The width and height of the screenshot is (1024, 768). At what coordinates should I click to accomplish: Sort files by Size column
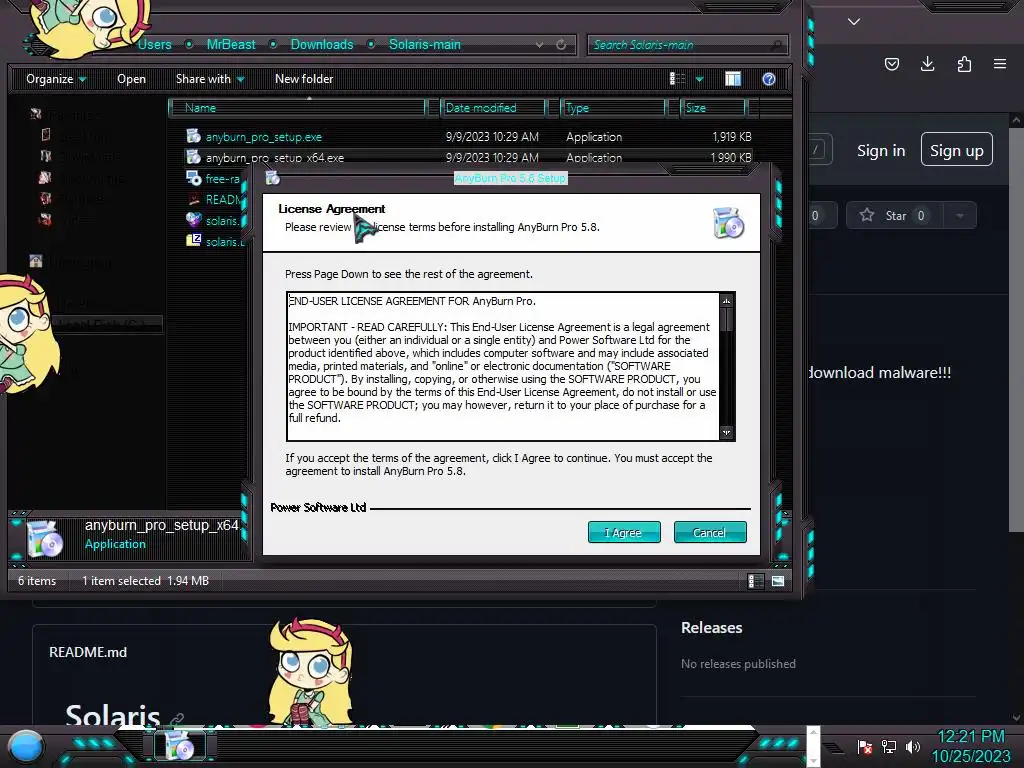coord(712,108)
